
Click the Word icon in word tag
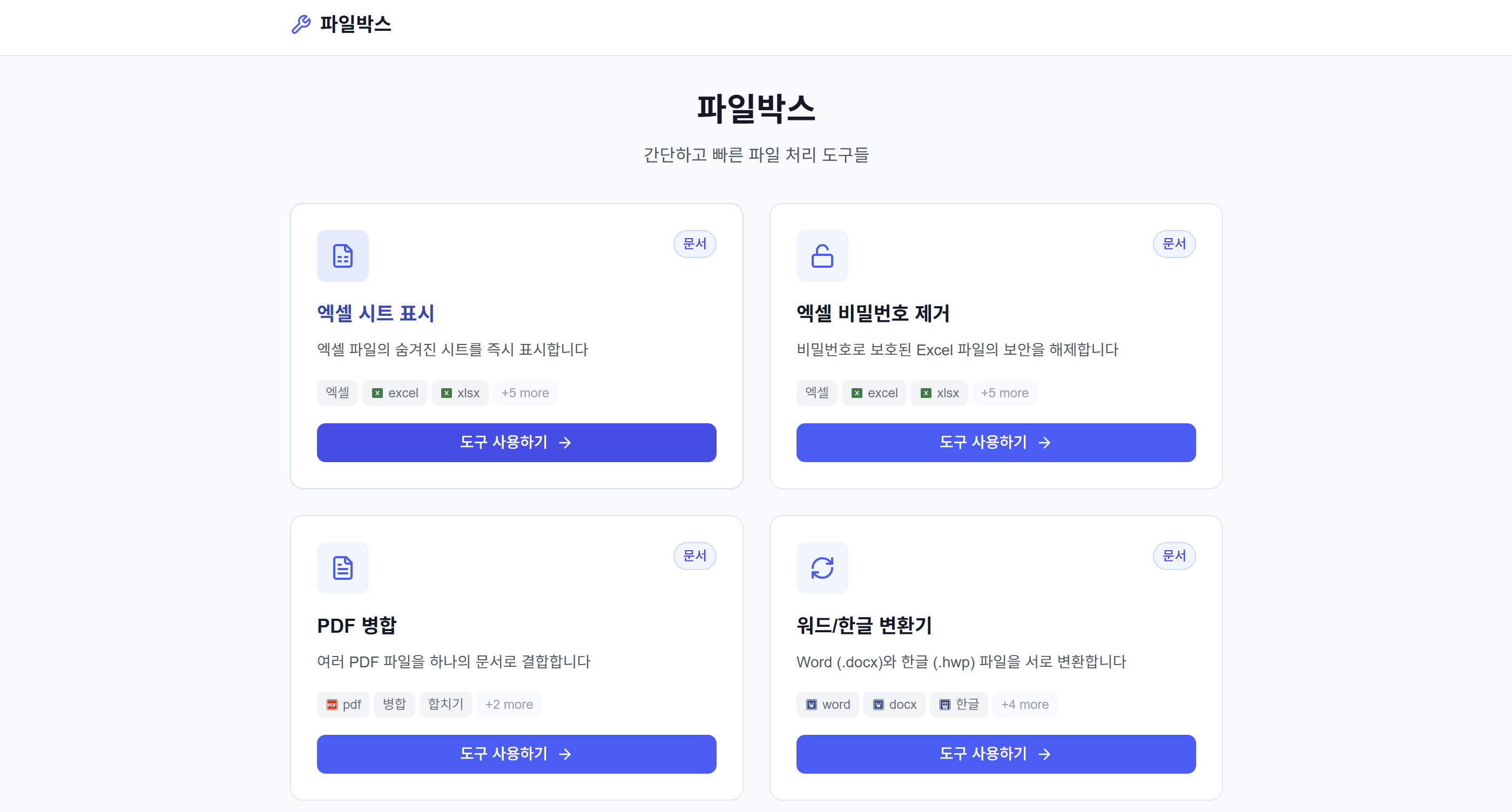click(812, 705)
